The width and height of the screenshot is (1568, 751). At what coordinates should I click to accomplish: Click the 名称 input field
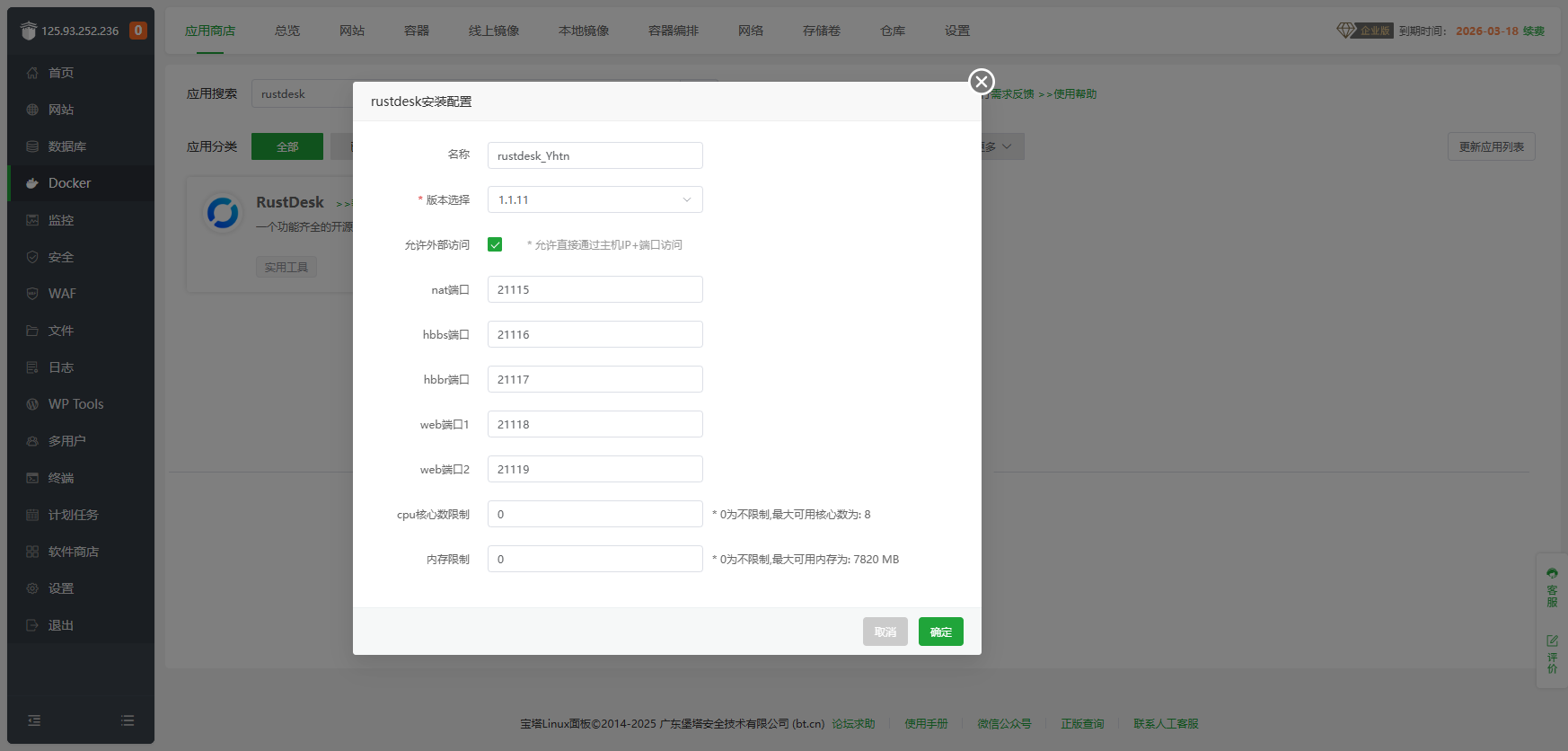coord(595,155)
